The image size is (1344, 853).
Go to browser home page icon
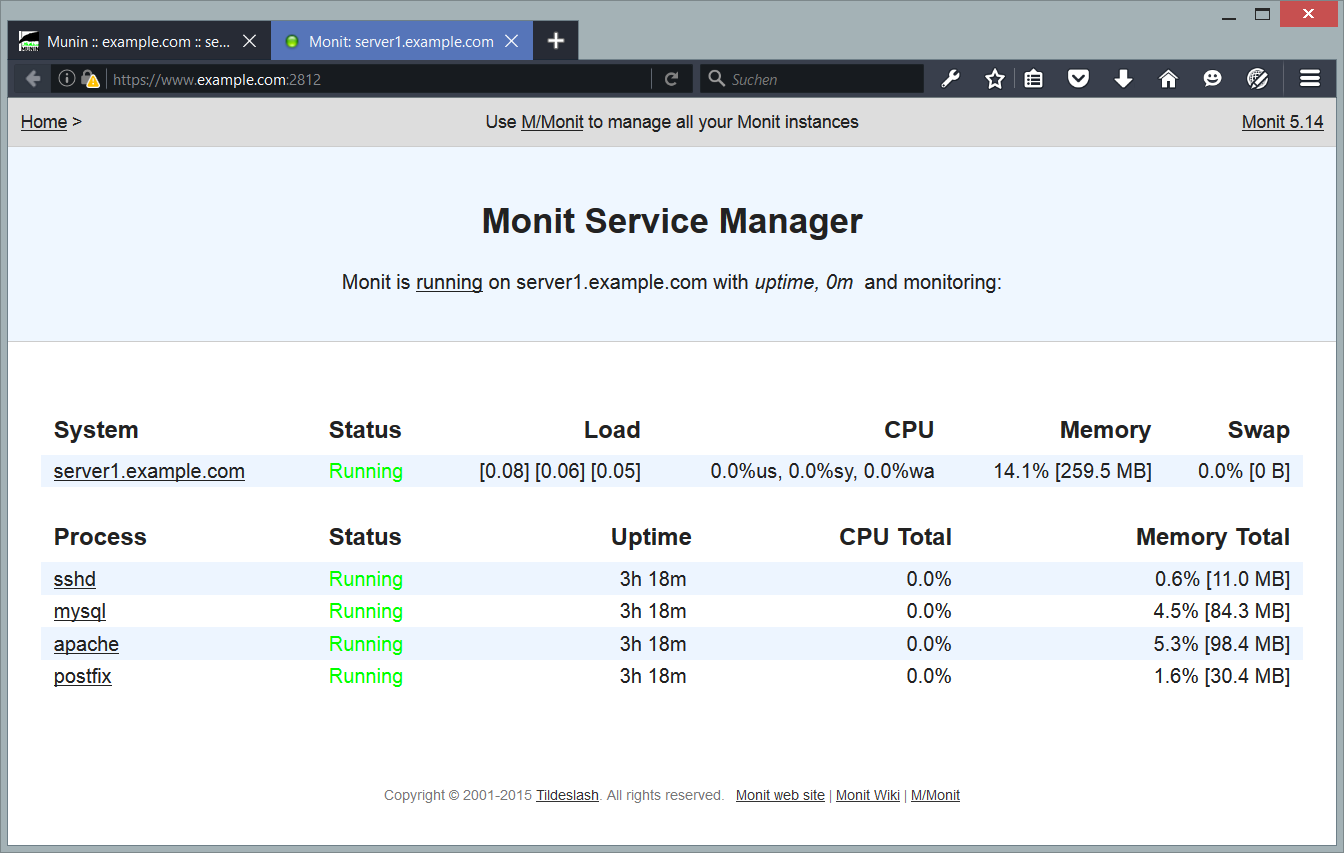[1168, 79]
